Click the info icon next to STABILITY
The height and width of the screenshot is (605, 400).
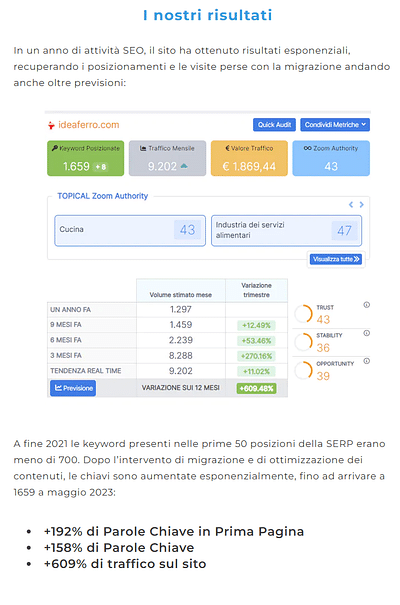366,333
